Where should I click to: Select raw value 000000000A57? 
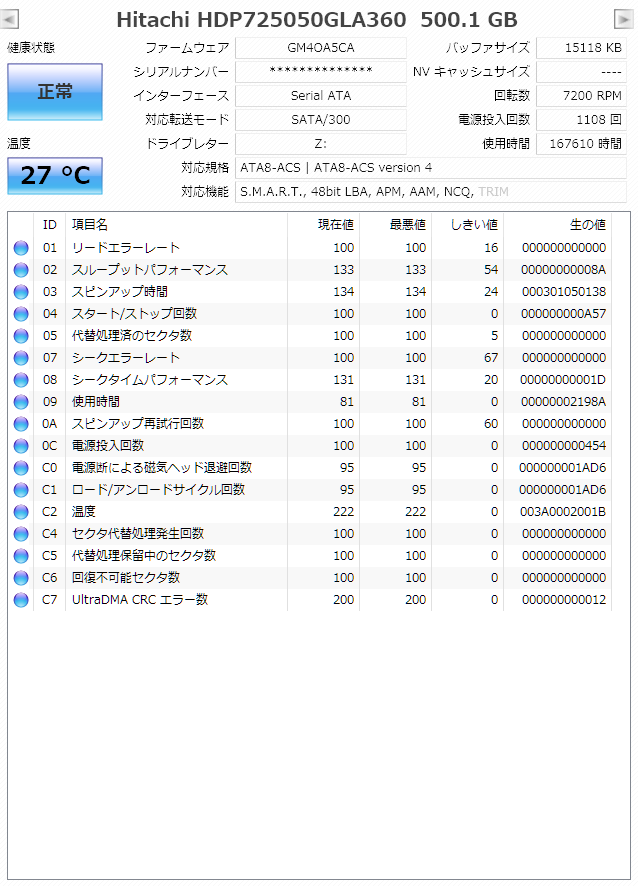(x=563, y=314)
